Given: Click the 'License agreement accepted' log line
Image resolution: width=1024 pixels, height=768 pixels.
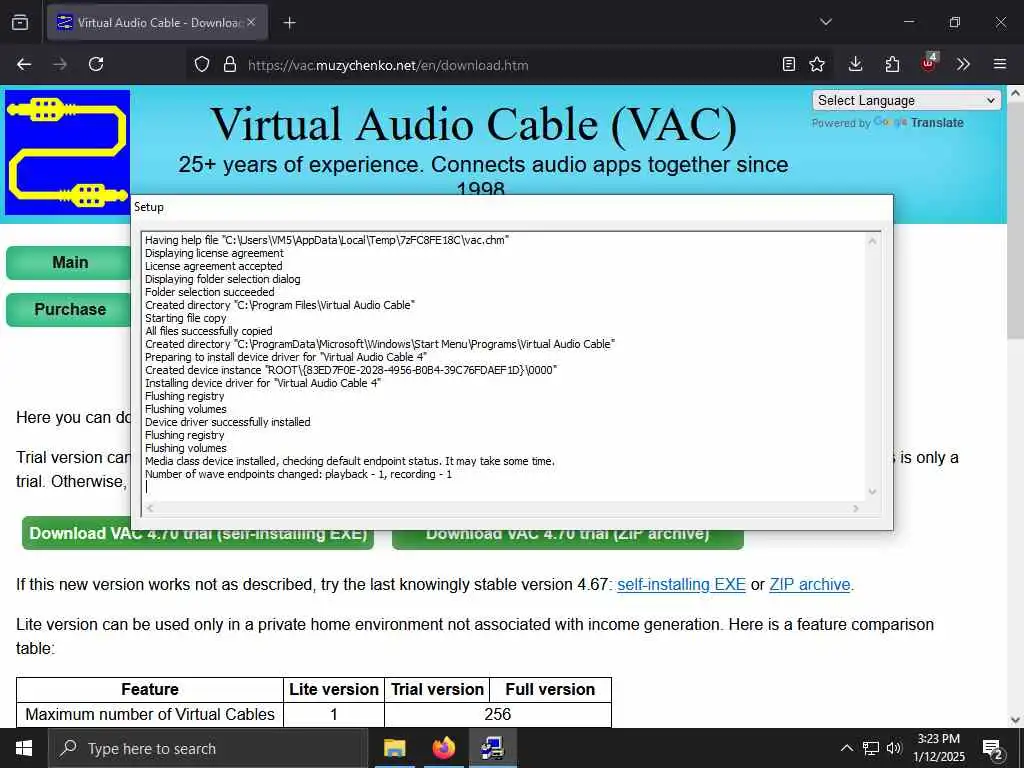Looking at the screenshot, I should coord(214,266).
